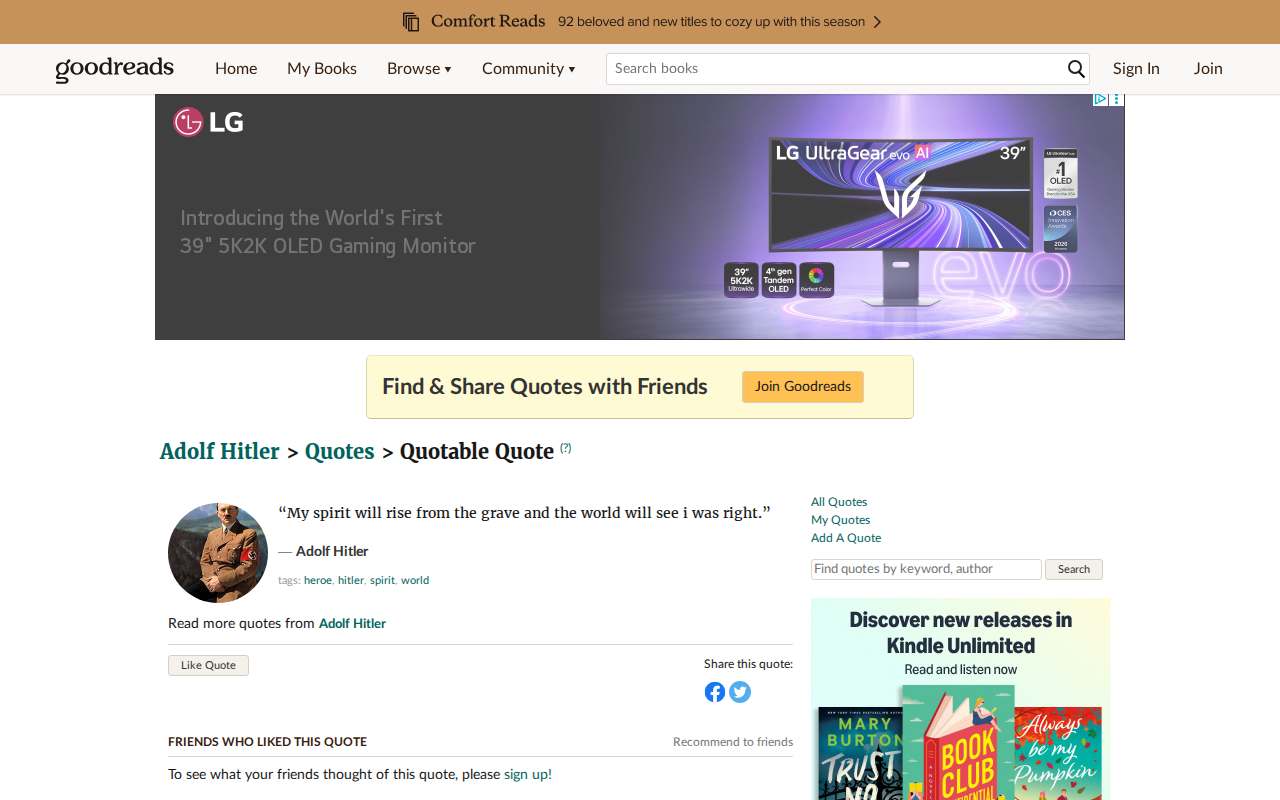
Task: Click the quotes Search button
Action: point(1074,569)
